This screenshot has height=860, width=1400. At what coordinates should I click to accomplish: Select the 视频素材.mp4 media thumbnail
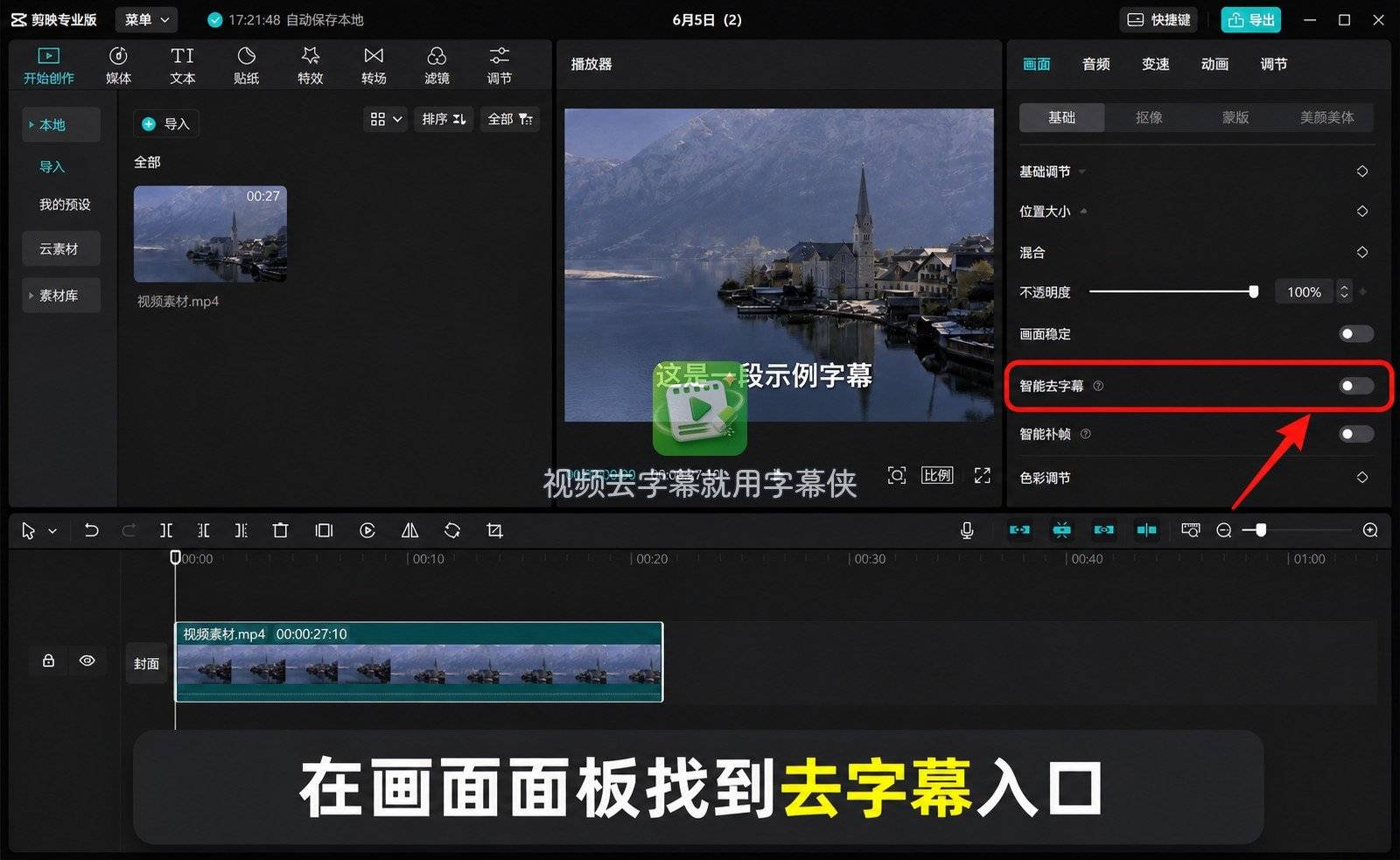210,234
